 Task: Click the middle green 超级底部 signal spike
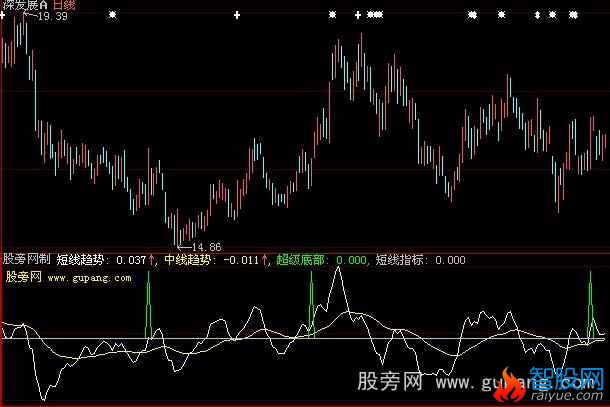tap(311, 305)
